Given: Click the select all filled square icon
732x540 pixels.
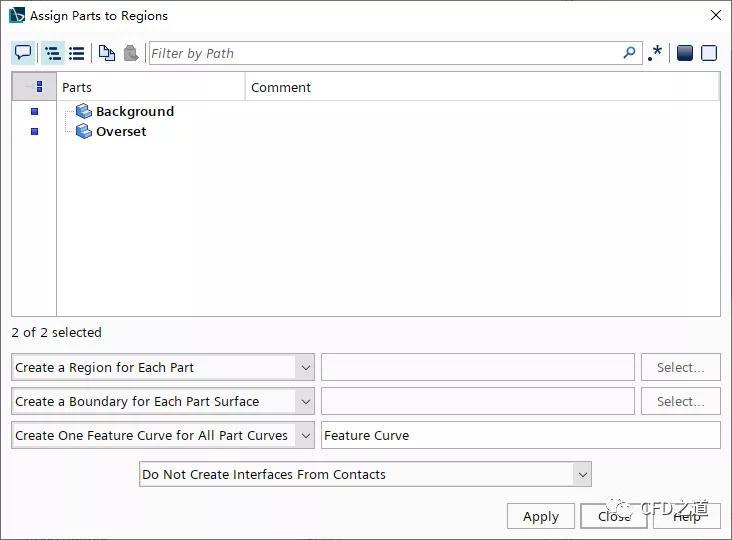Looking at the screenshot, I should point(684,53).
